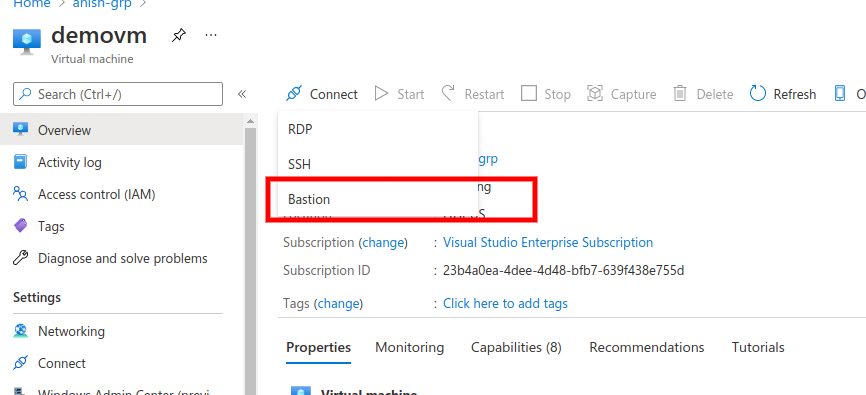Switch to the Monitoring tab
The width and height of the screenshot is (866, 395).
pos(409,347)
